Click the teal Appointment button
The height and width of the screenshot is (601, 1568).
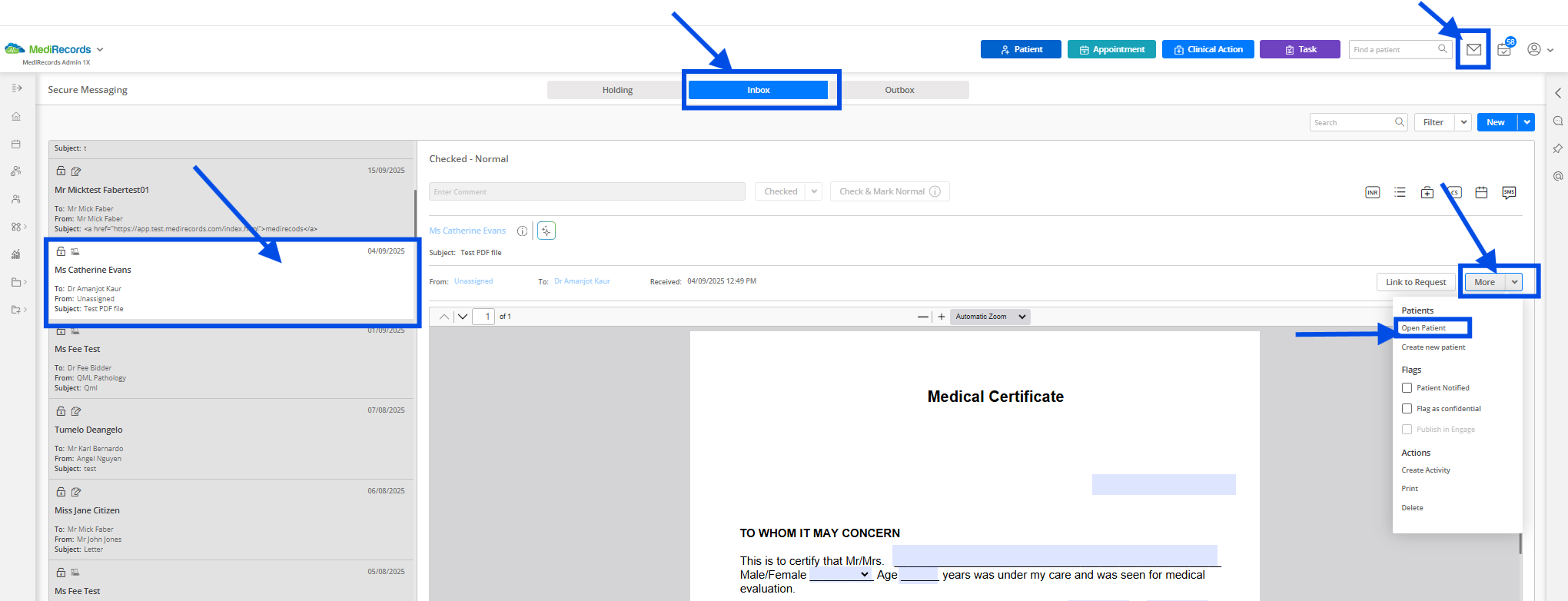click(1111, 49)
